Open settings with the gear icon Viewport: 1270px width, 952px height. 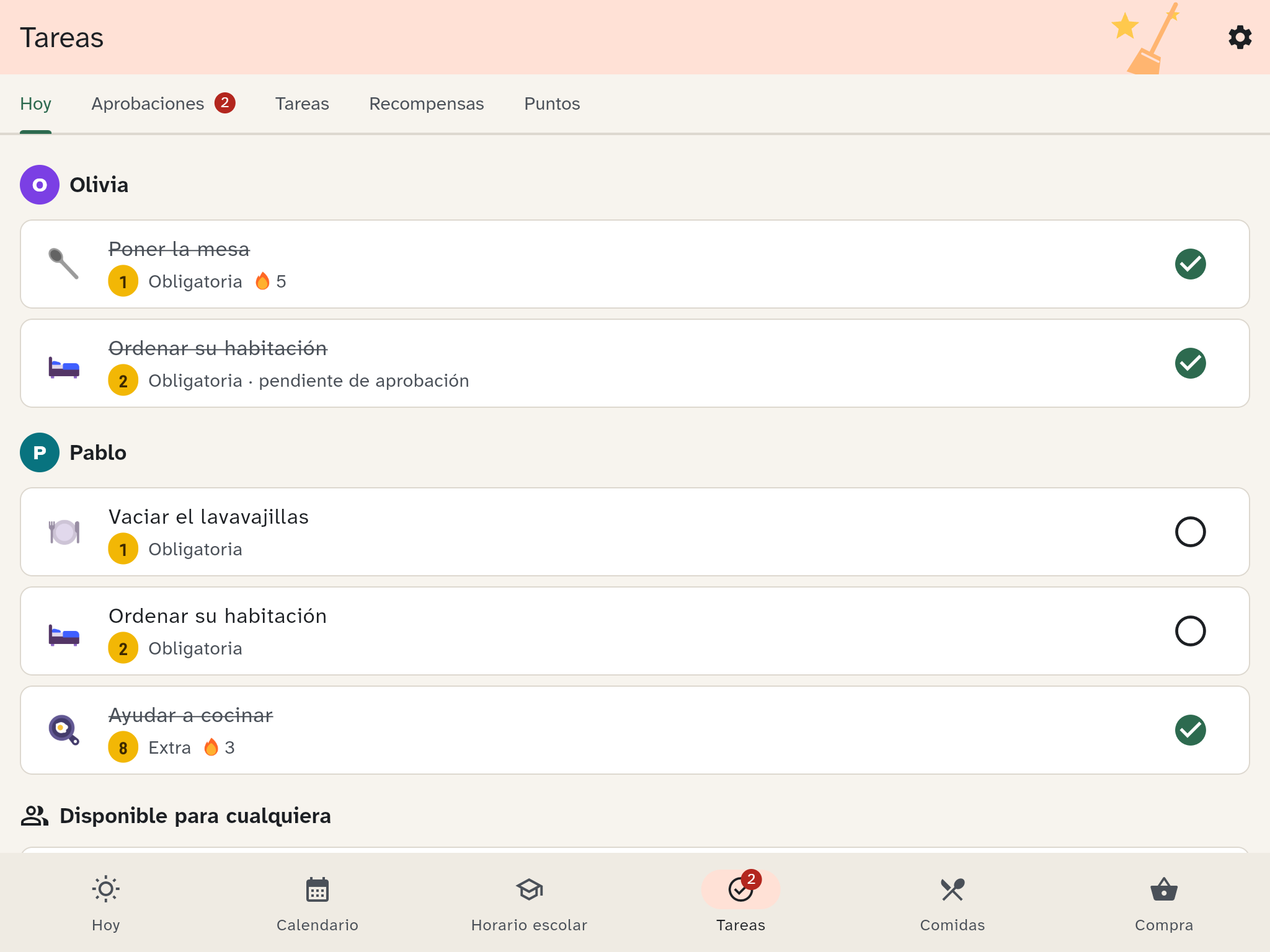[x=1240, y=37]
